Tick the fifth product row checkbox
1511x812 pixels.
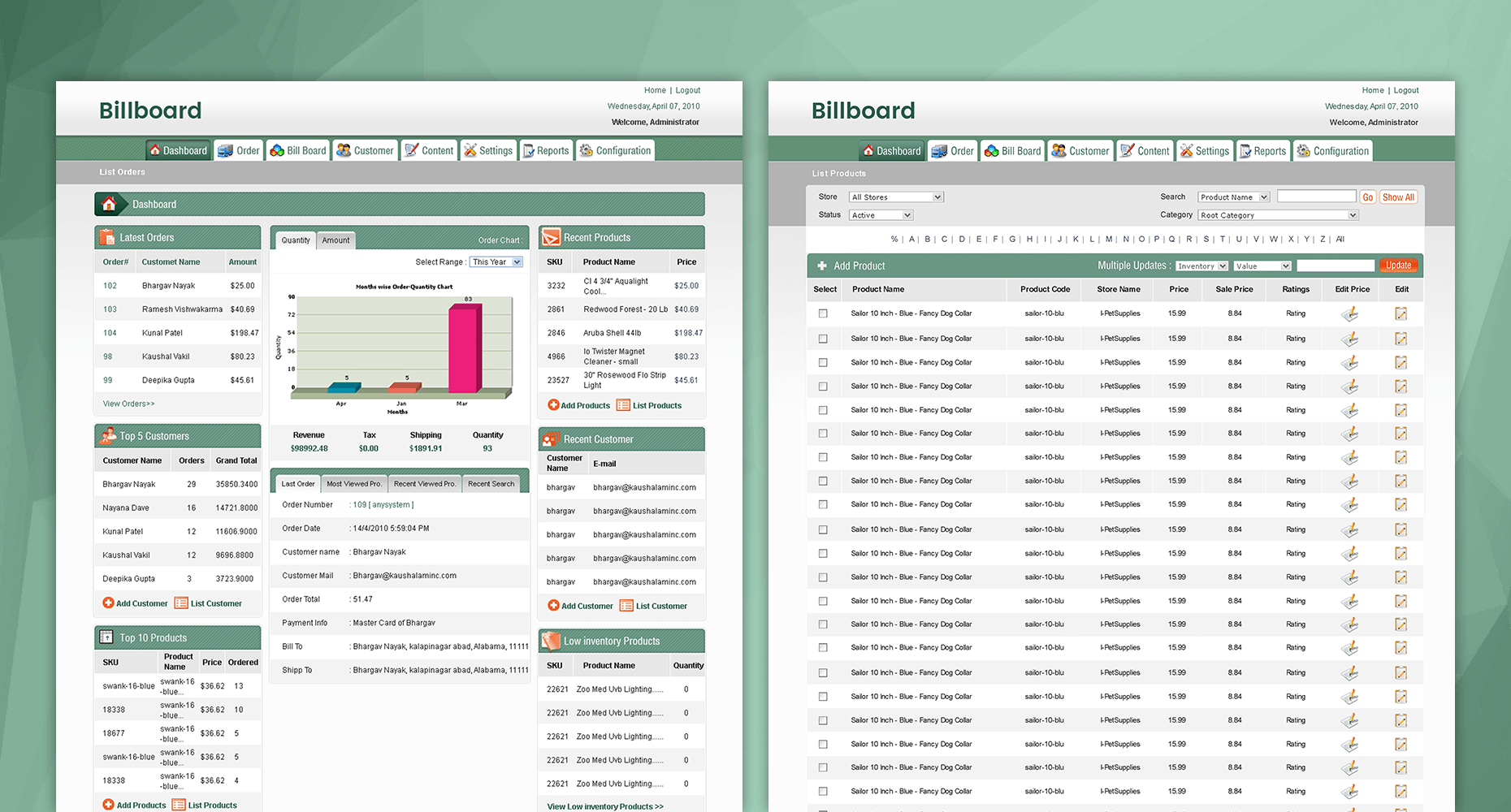pos(823,410)
